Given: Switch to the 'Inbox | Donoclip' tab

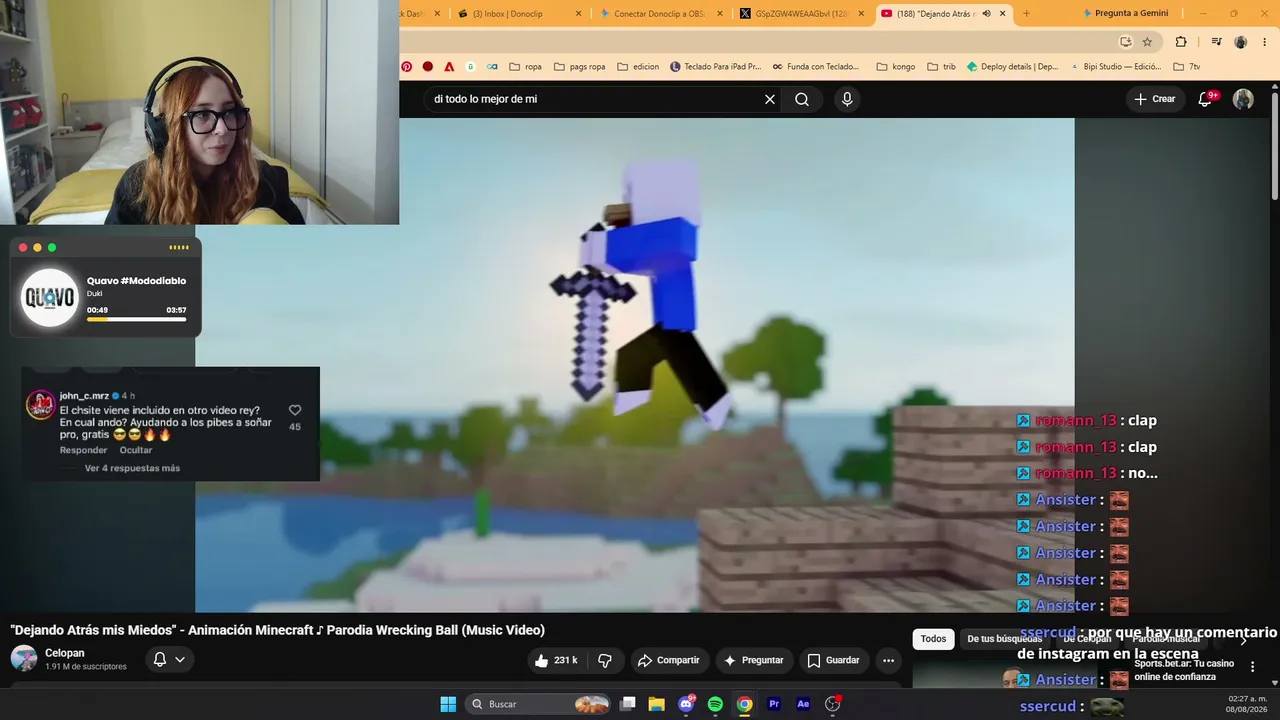Looking at the screenshot, I should click(x=517, y=14).
